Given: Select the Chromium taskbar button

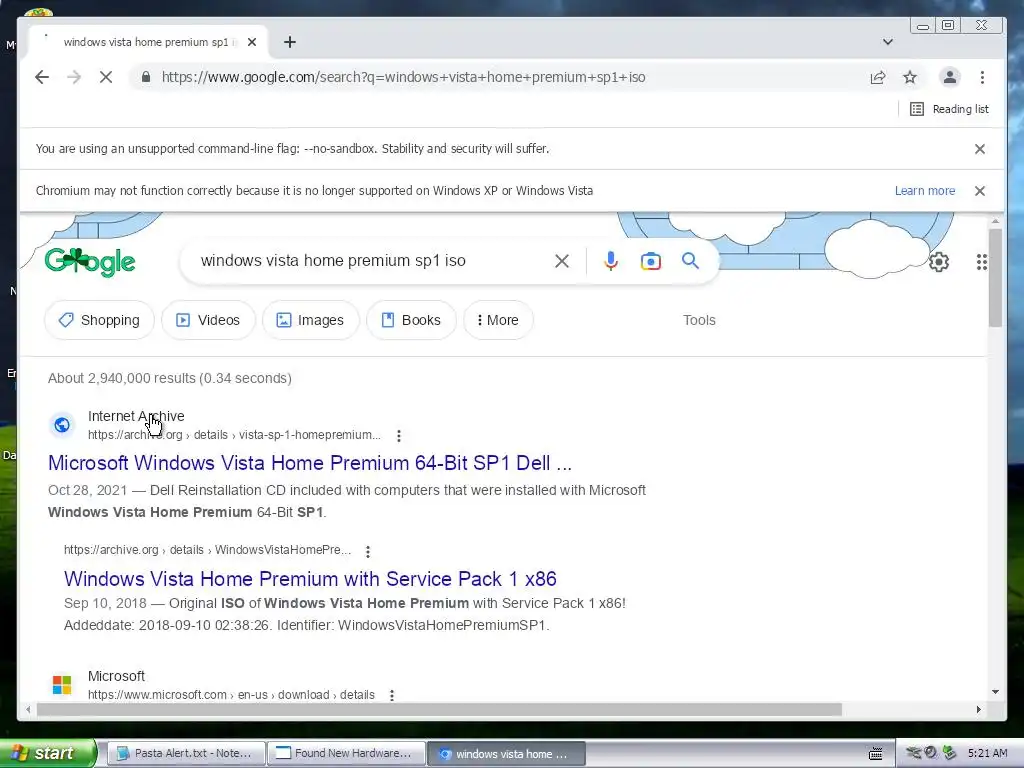Looking at the screenshot, I should point(506,754).
